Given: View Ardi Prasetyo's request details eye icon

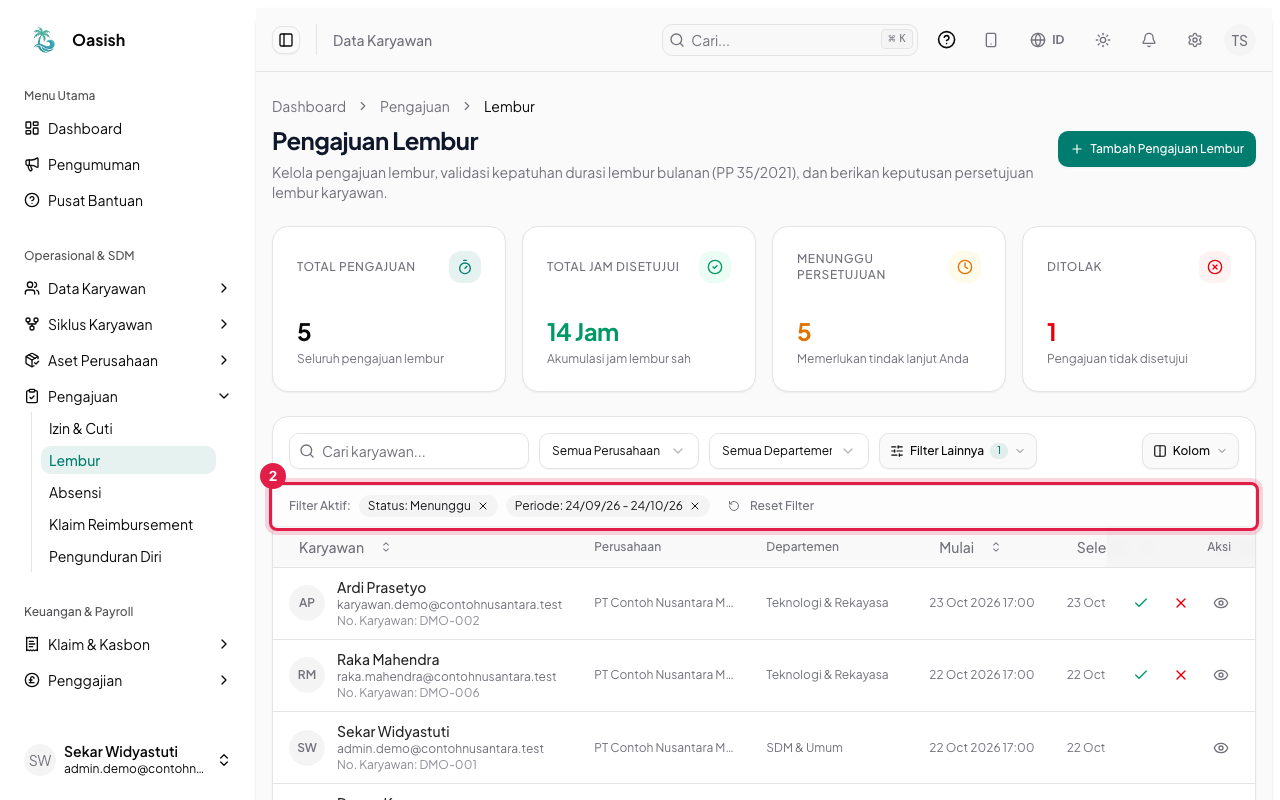Looking at the screenshot, I should [1221, 603].
